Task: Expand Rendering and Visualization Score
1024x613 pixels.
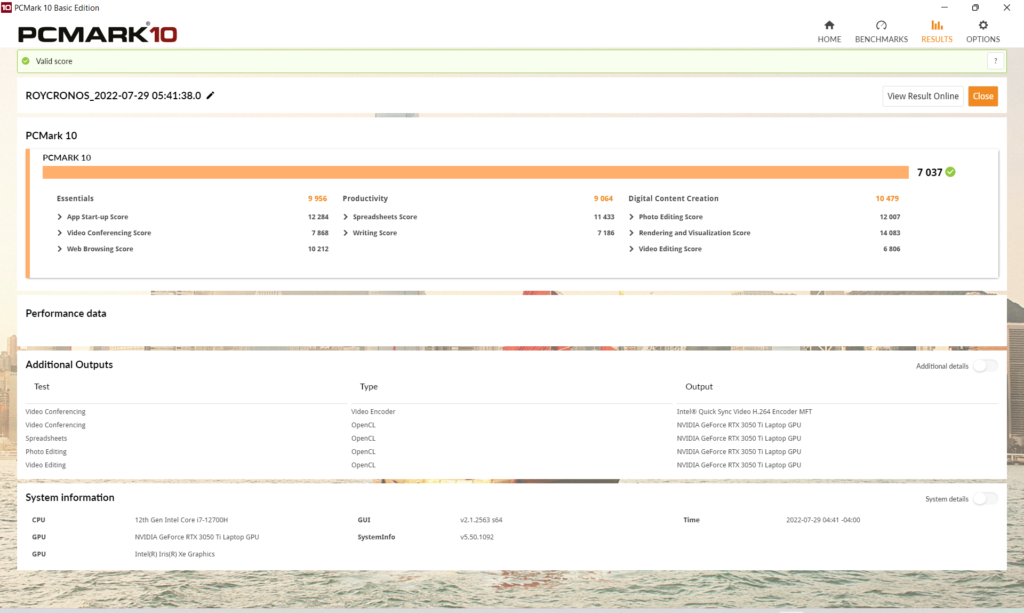Action: tap(632, 232)
